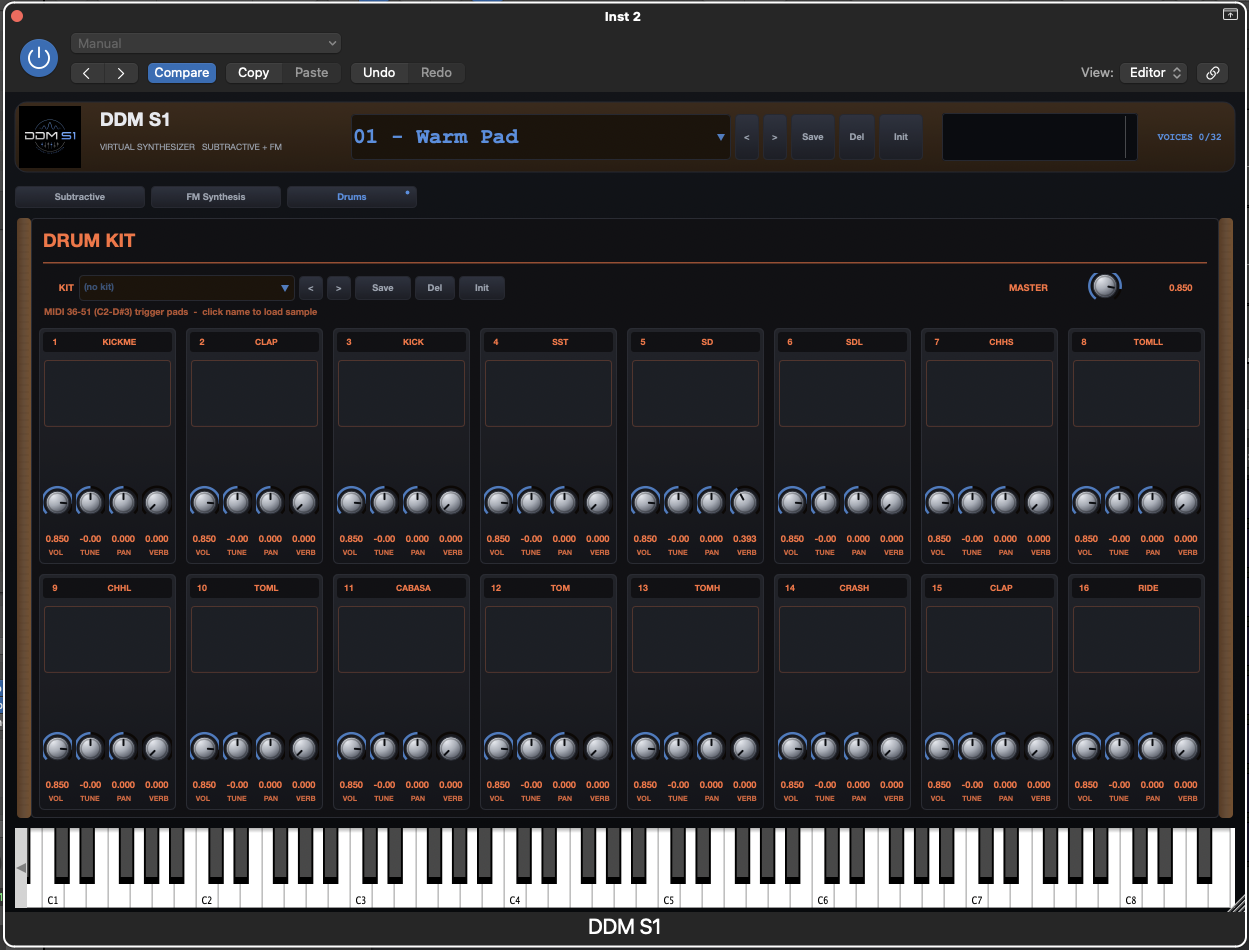Screen dimensions: 1249x950
Task: Click pad 11 CABASA name label
Action: point(413,588)
